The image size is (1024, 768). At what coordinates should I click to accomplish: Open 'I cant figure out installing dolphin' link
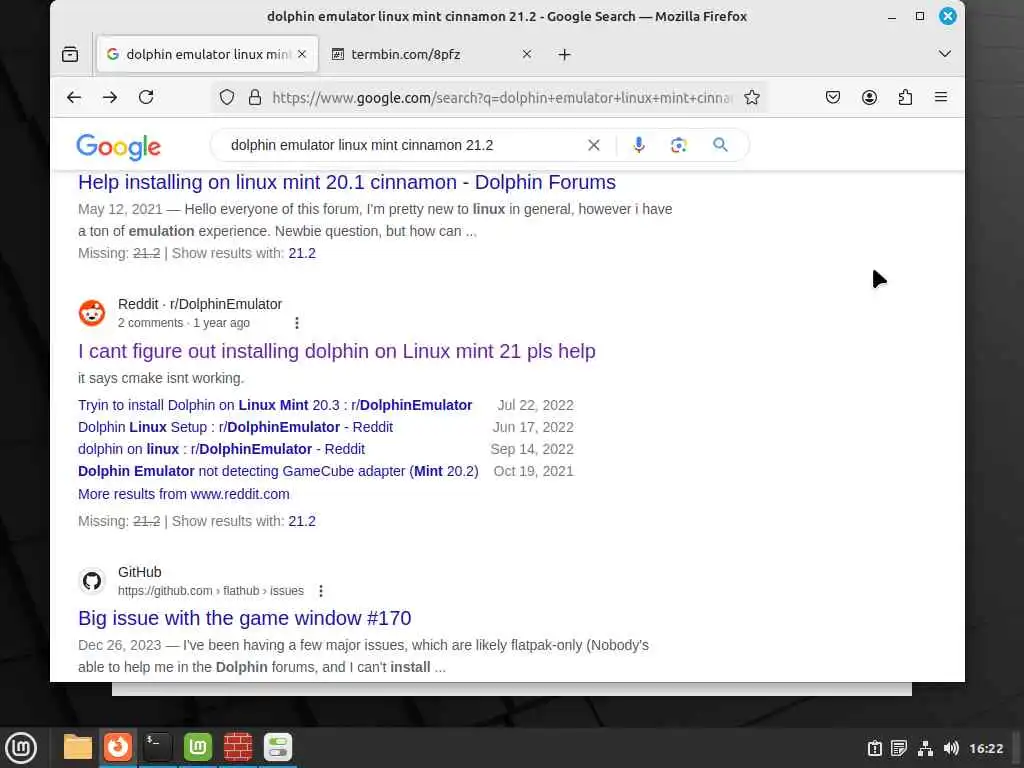tap(336, 351)
